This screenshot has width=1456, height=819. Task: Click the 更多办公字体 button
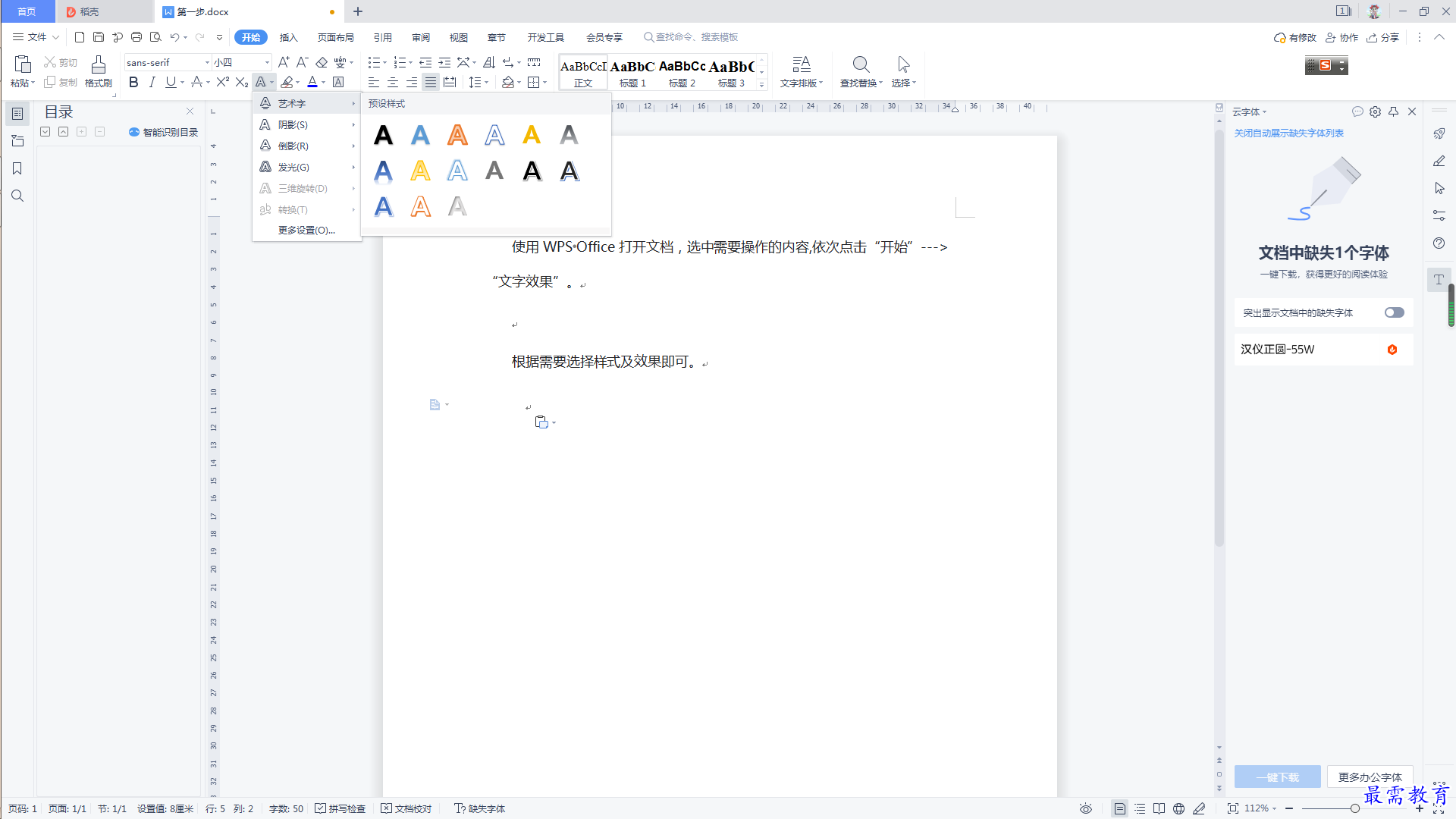click(x=1370, y=777)
